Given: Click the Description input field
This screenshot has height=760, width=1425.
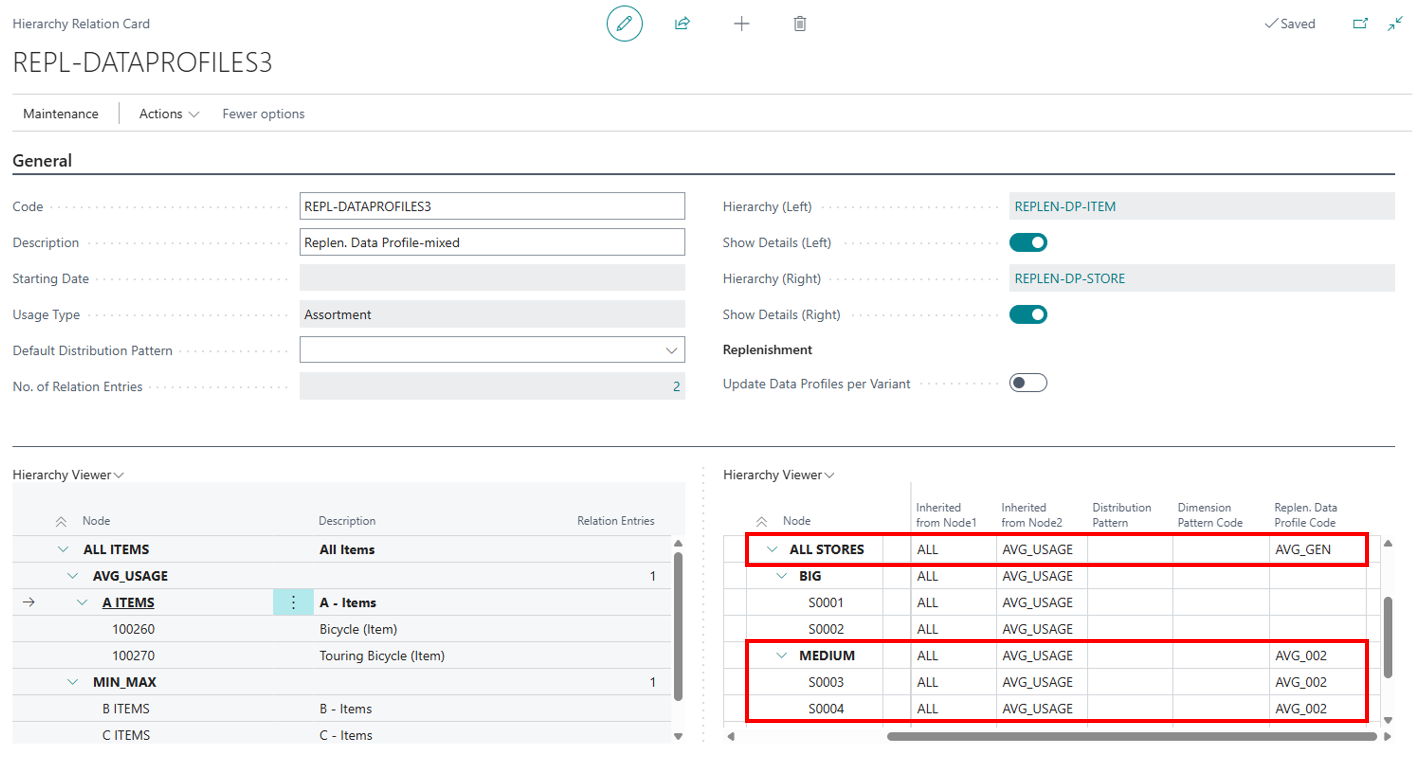Looking at the screenshot, I should [x=492, y=242].
